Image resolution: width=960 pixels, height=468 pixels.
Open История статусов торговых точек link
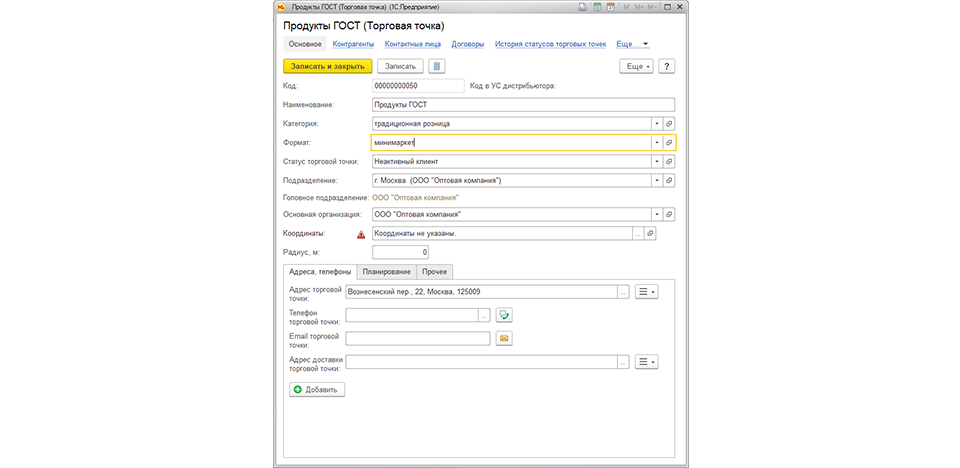point(550,44)
